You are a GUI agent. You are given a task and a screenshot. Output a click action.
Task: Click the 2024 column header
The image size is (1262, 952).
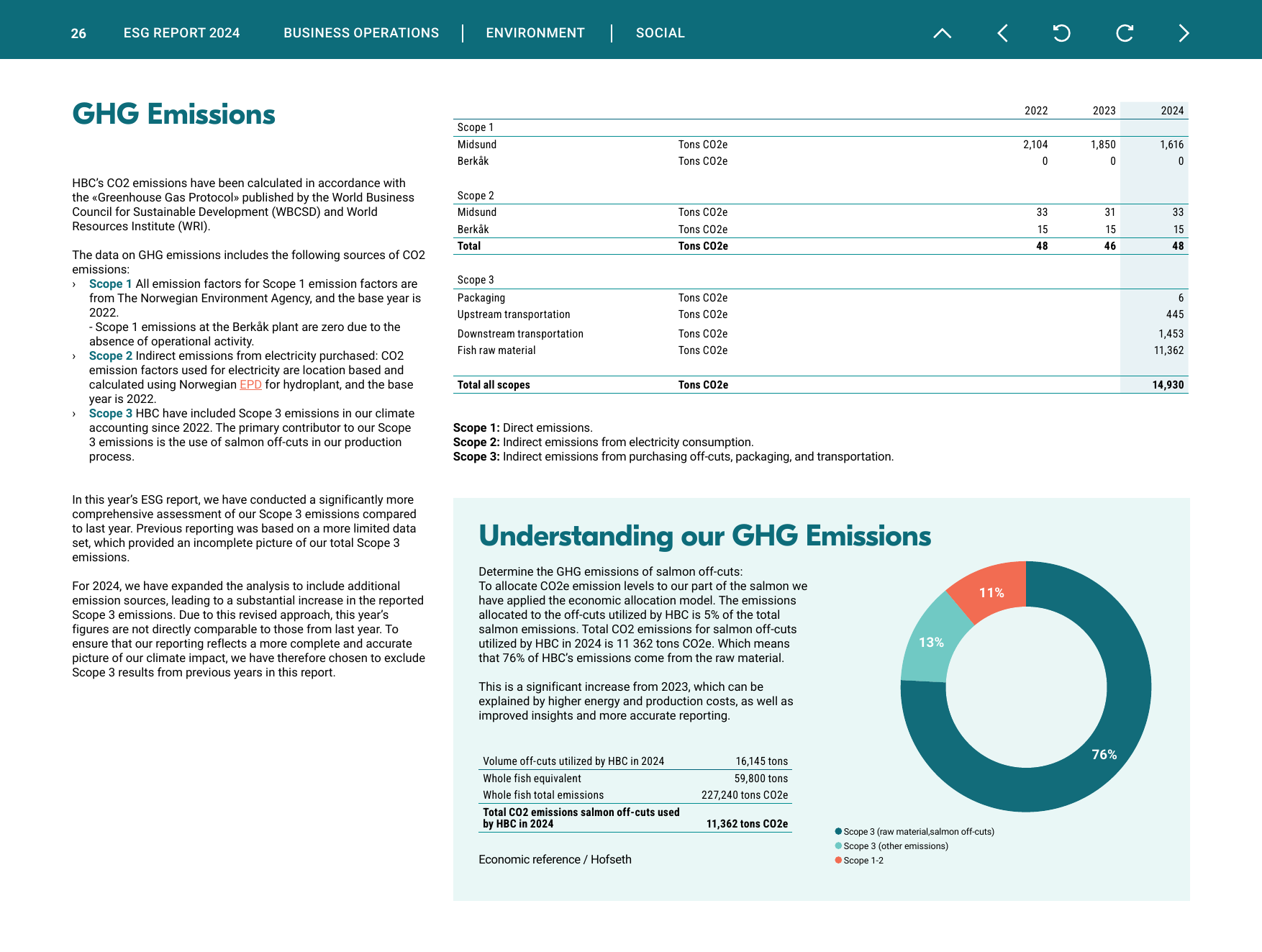(x=1172, y=111)
